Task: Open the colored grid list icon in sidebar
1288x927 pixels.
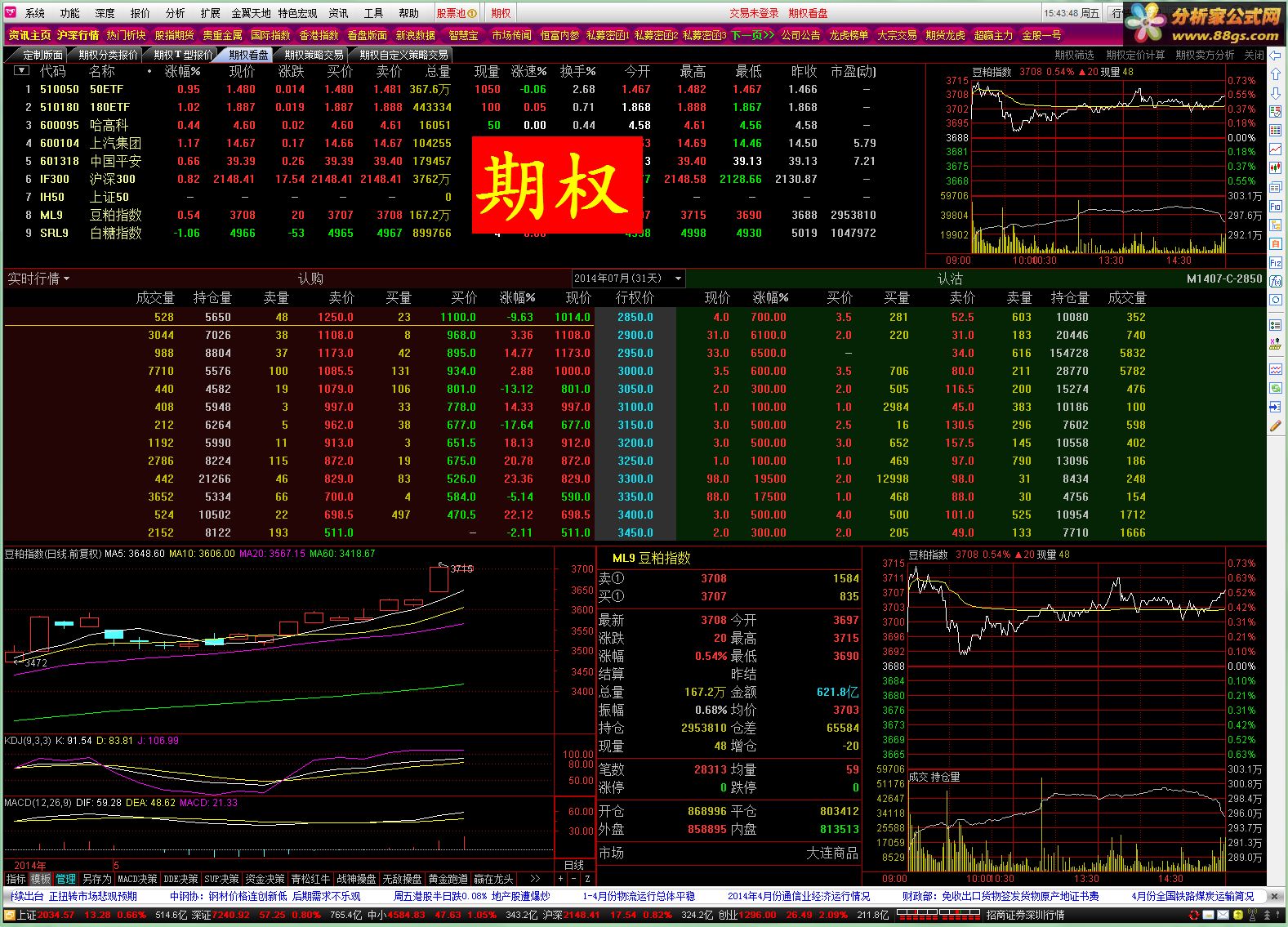Action: (1276, 131)
